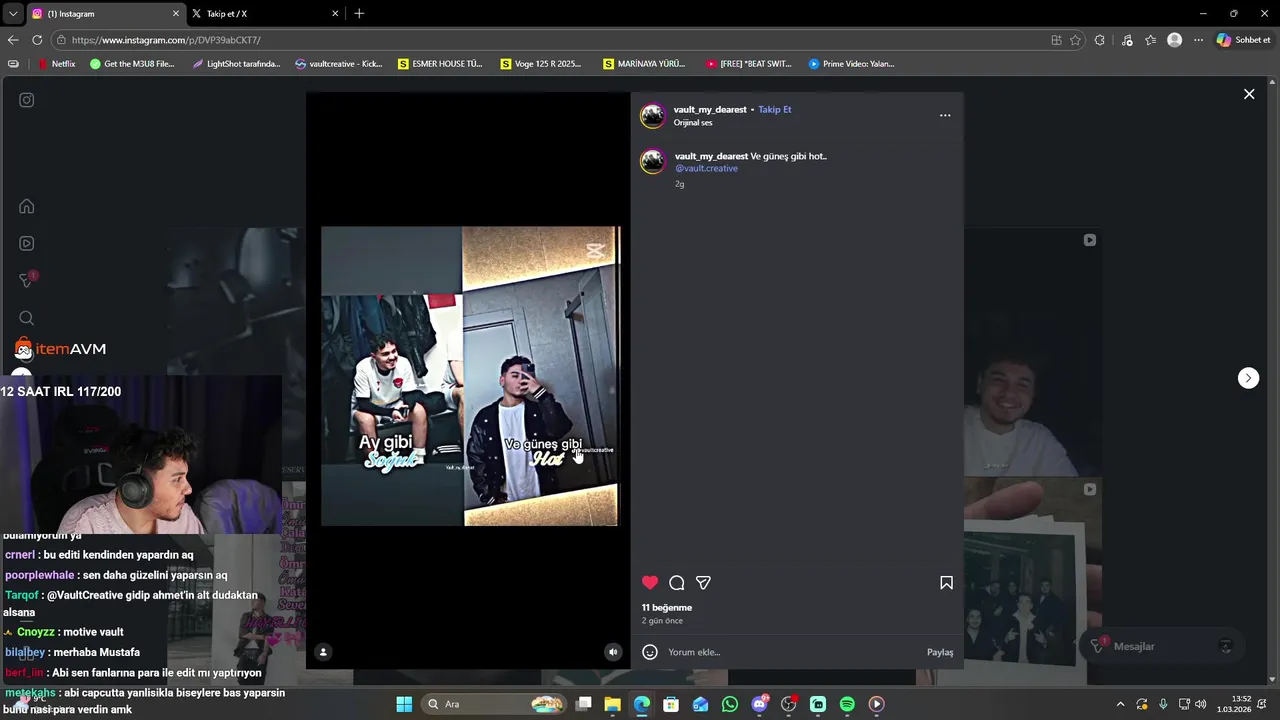Click the Instagram URL address bar
This screenshot has width=1280, height=720.
pyautogui.click(x=550, y=40)
